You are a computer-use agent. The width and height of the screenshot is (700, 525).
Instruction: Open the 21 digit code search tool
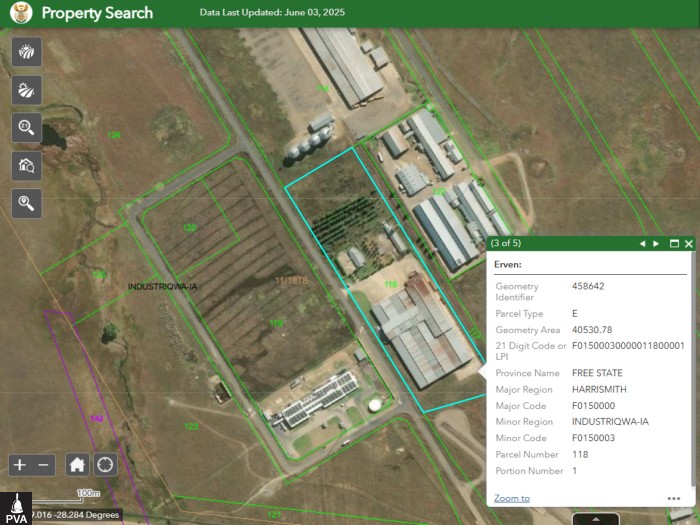(27, 128)
